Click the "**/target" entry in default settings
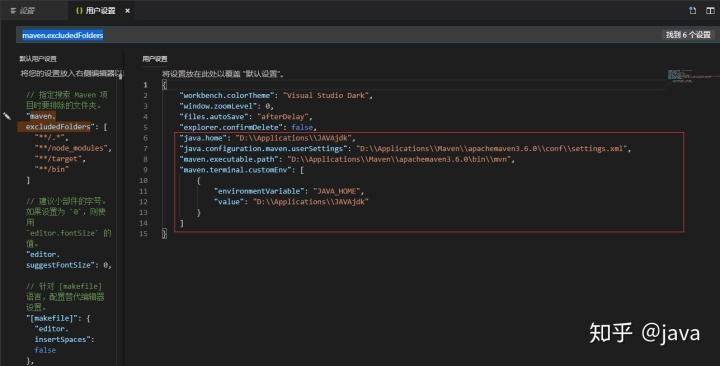 point(58,159)
